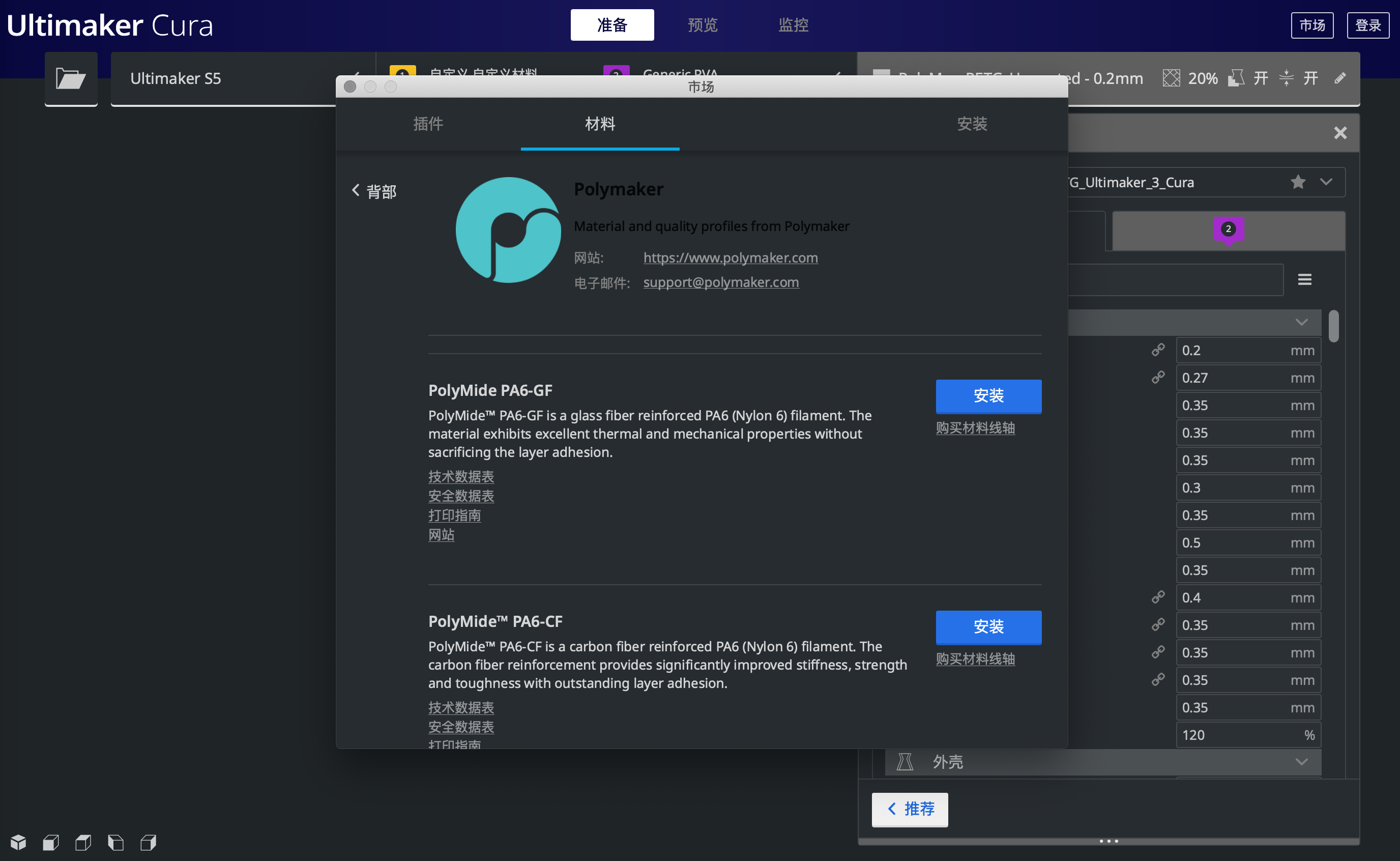The height and width of the screenshot is (861, 1400).
Task: Edit the 0.2 mm layer height field
Action: pos(1248,350)
